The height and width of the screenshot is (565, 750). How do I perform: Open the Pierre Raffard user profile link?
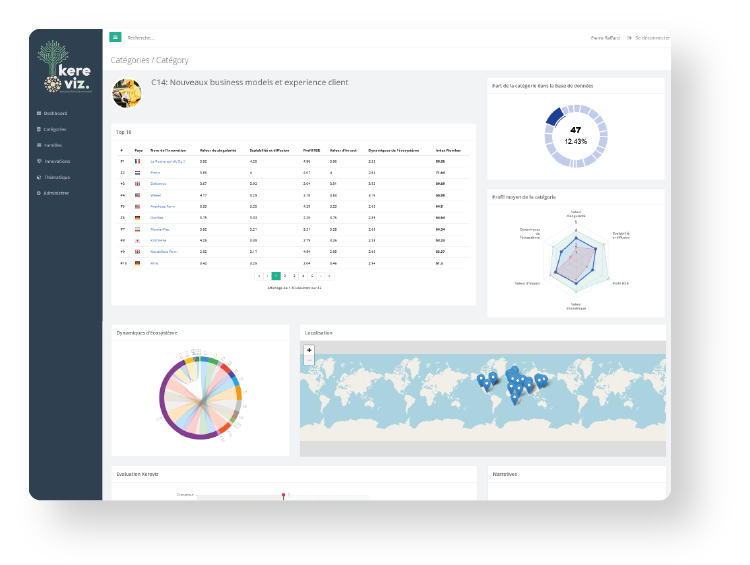click(606, 38)
